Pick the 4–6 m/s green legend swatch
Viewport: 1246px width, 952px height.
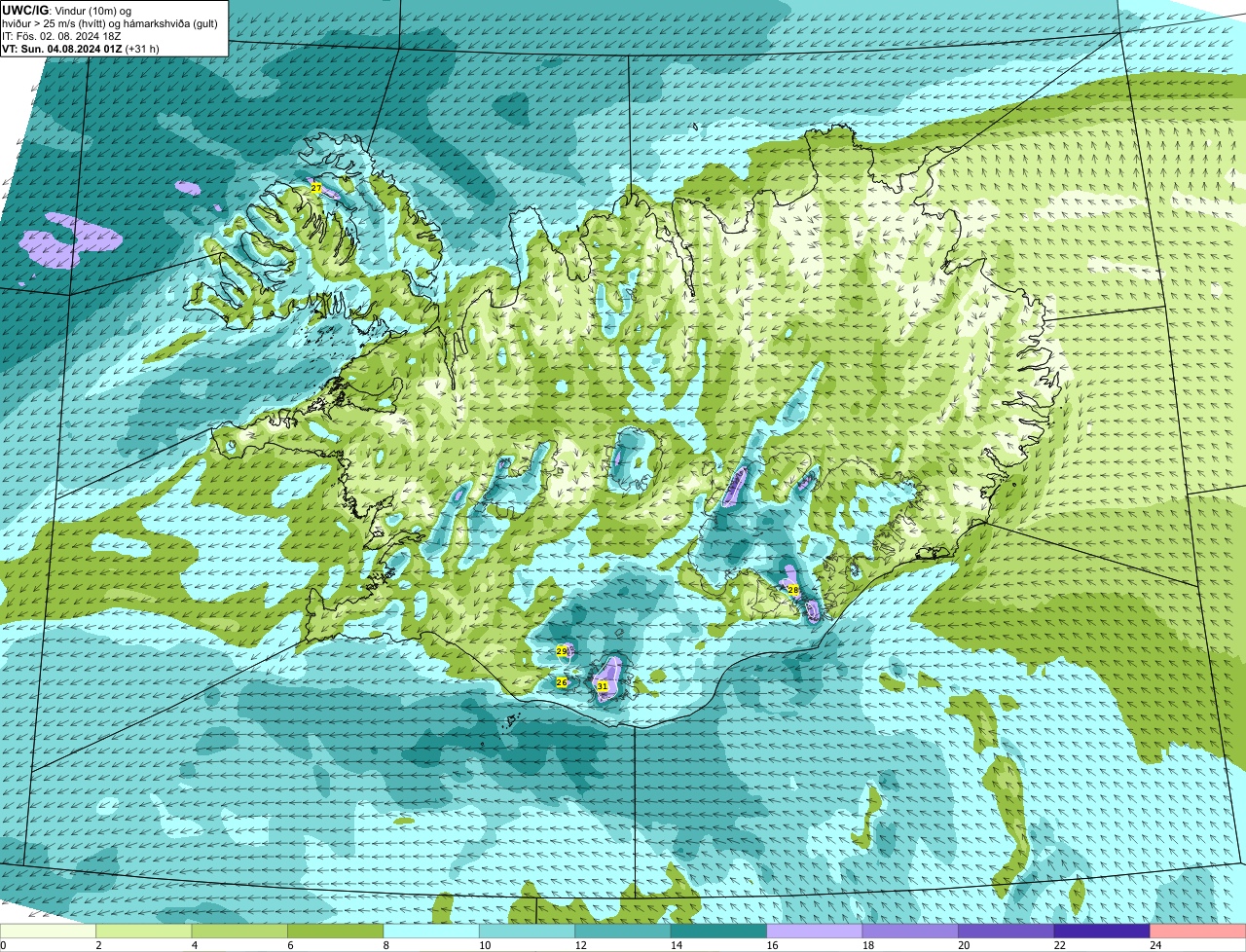point(239,932)
